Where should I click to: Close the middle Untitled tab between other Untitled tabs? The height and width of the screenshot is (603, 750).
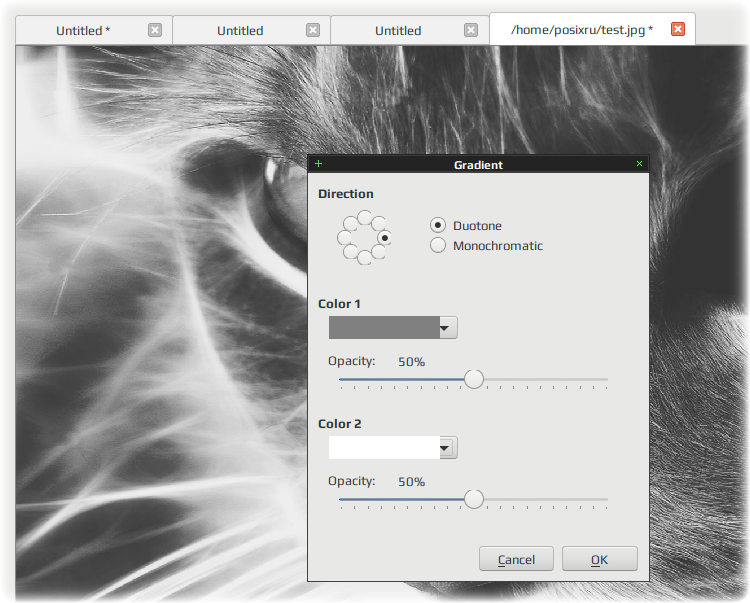[313, 31]
